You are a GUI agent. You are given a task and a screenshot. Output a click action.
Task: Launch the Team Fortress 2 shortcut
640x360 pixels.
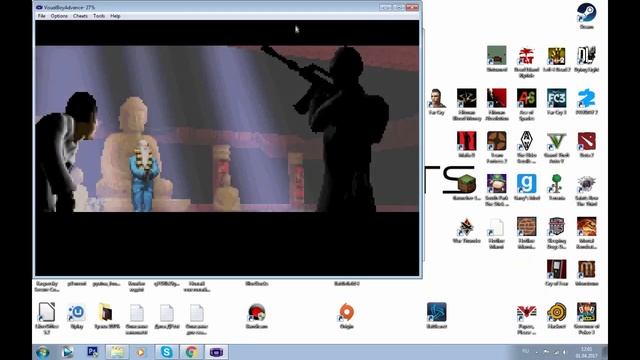coord(497,147)
